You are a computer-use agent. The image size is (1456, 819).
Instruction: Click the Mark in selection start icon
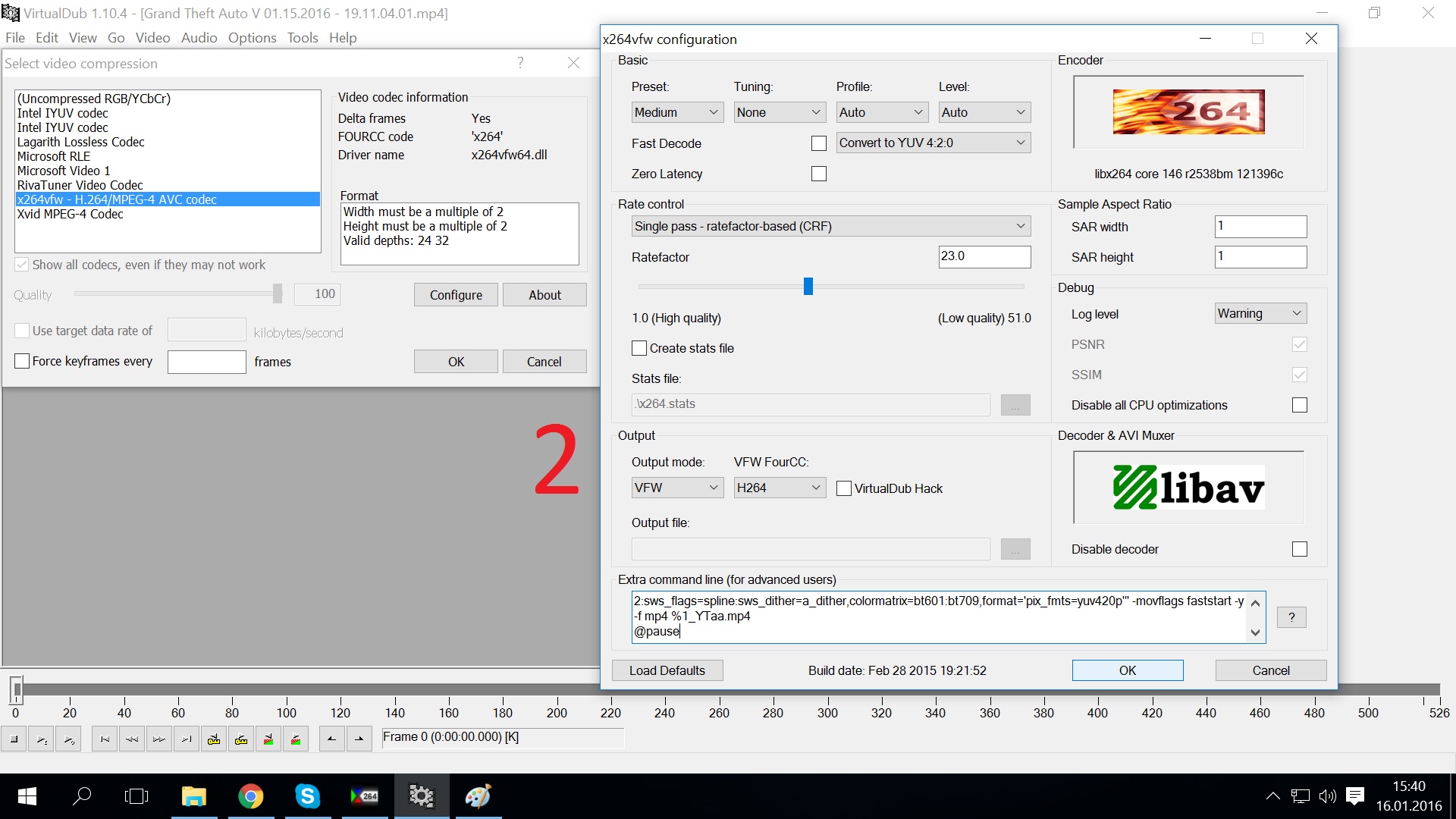coord(331,739)
